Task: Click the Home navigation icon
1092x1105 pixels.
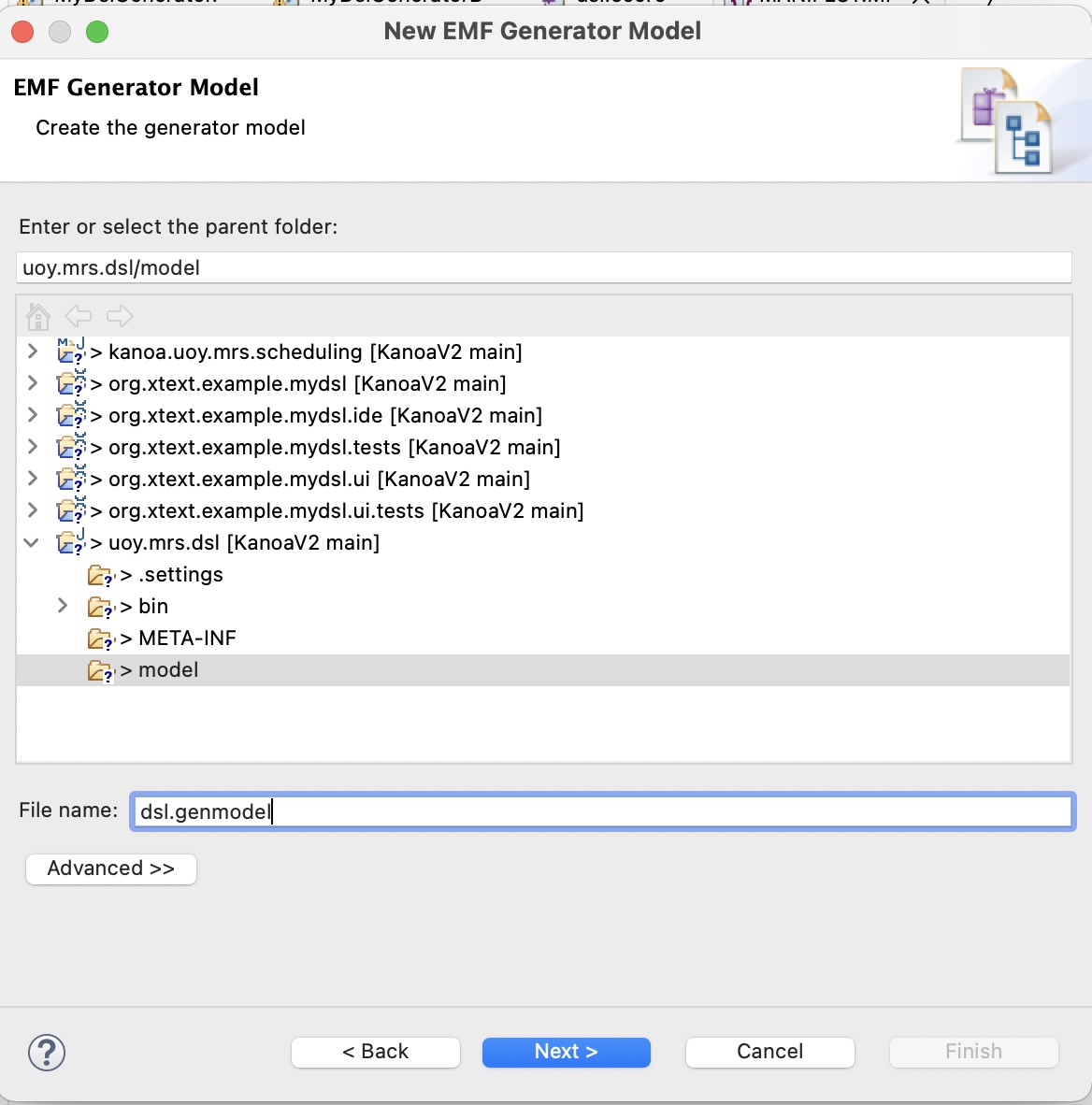Action: coord(38,317)
